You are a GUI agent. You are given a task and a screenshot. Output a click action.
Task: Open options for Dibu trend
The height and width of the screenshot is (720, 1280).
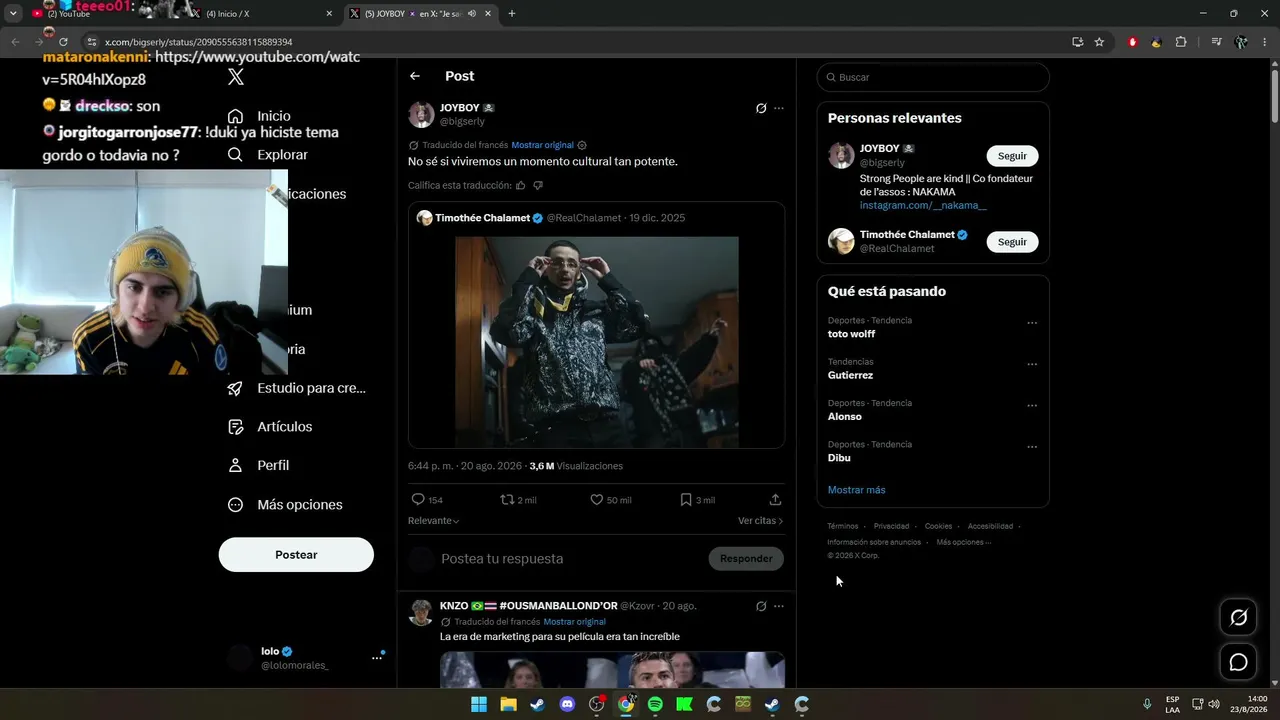click(x=1032, y=447)
